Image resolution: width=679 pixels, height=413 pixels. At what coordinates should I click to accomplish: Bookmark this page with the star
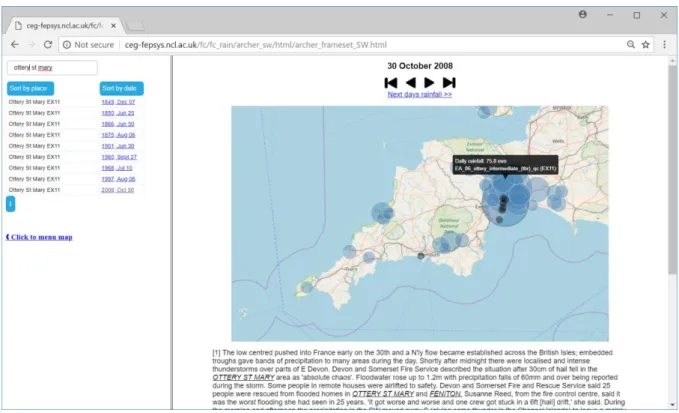click(646, 45)
